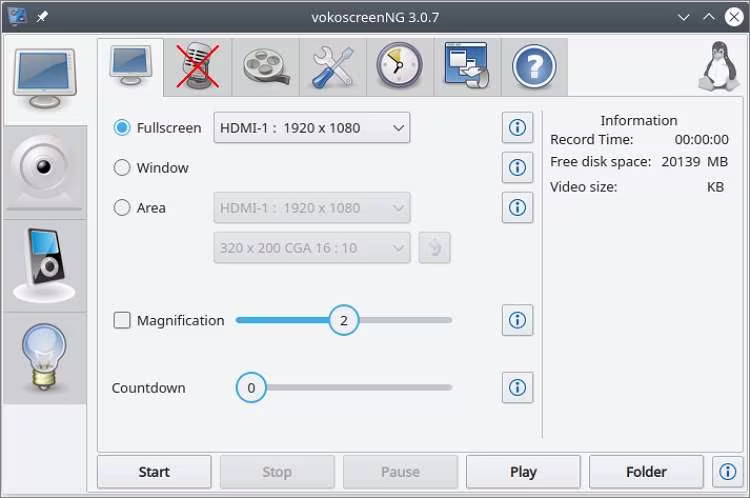Click the Pause button

[x=400, y=472]
